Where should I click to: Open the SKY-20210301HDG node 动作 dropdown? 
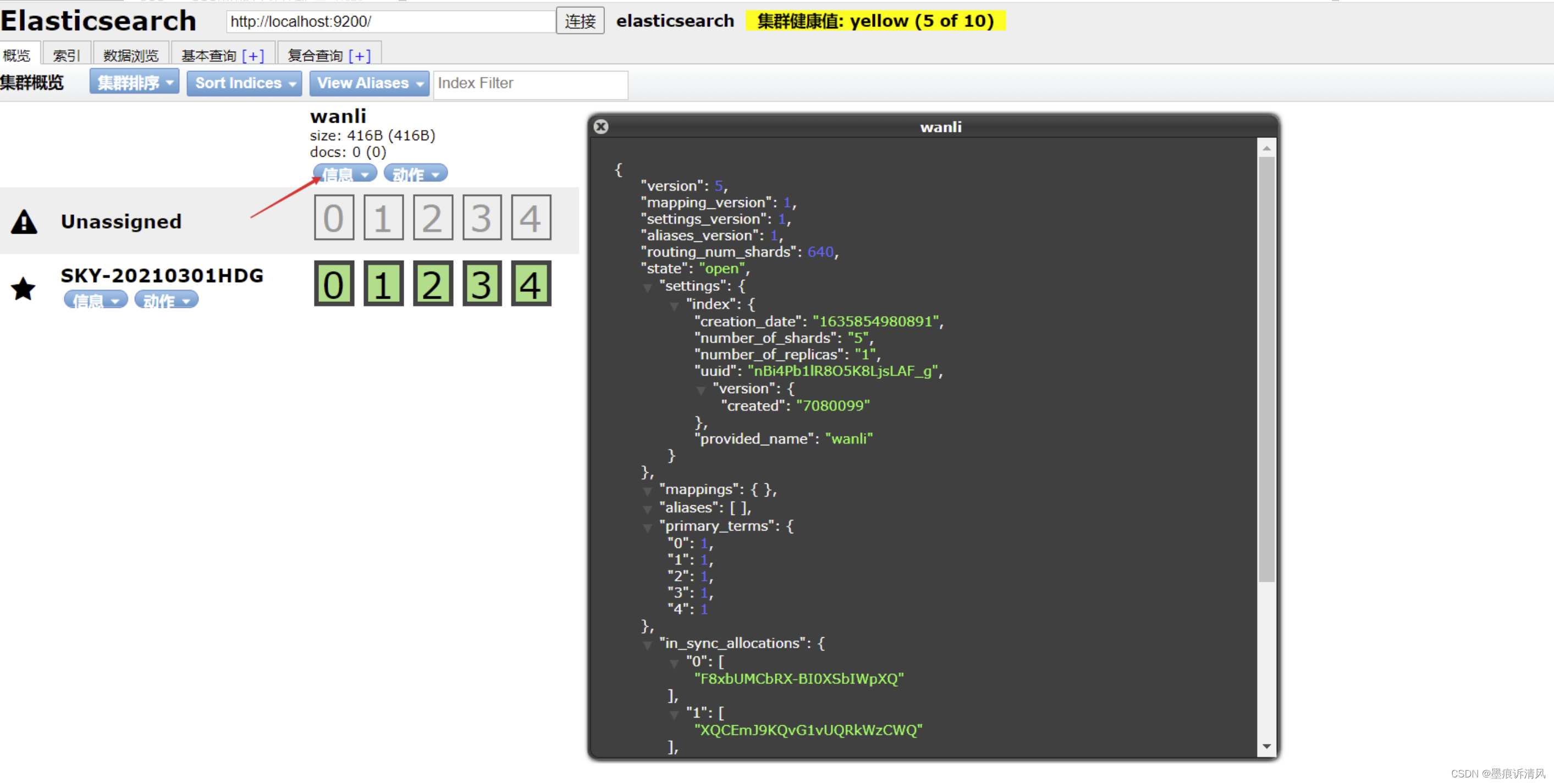[x=166, y=300]
